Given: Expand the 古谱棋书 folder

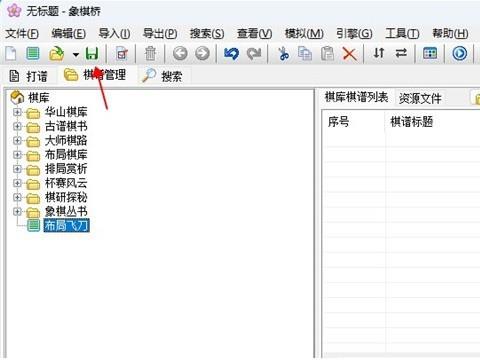Looking at the screenshot, I should (x=17, y=127).
